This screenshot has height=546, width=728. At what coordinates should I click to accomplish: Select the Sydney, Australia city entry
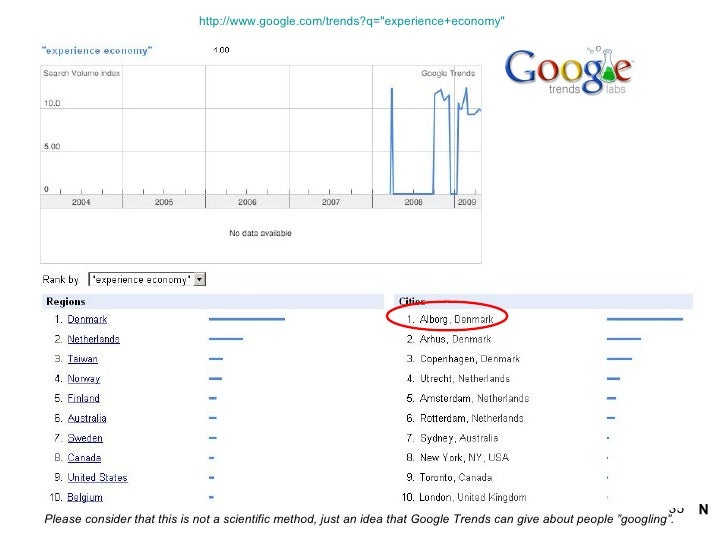coord(459,438)
